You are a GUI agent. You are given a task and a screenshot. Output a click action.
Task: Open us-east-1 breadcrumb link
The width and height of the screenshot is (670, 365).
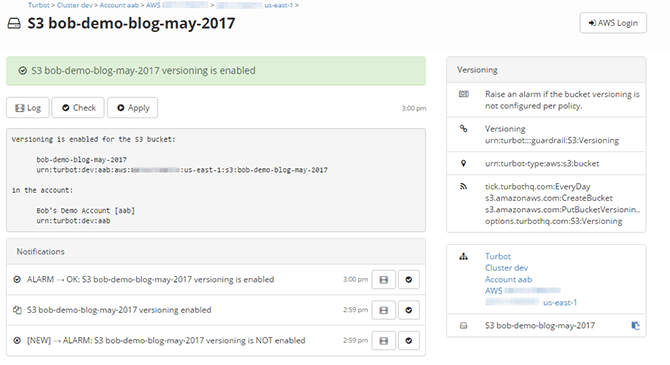click(278, 5)
